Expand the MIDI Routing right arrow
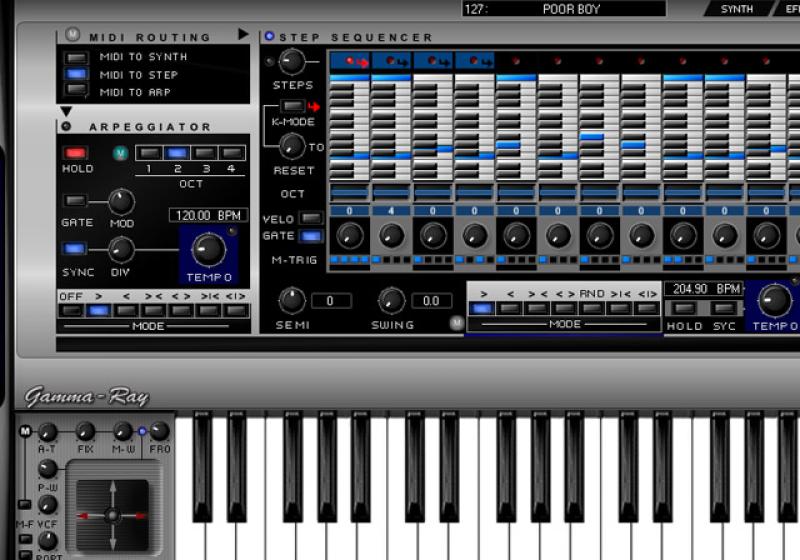Screen dimensions: 800x560 pyautogui.click(x=243, y=34)
